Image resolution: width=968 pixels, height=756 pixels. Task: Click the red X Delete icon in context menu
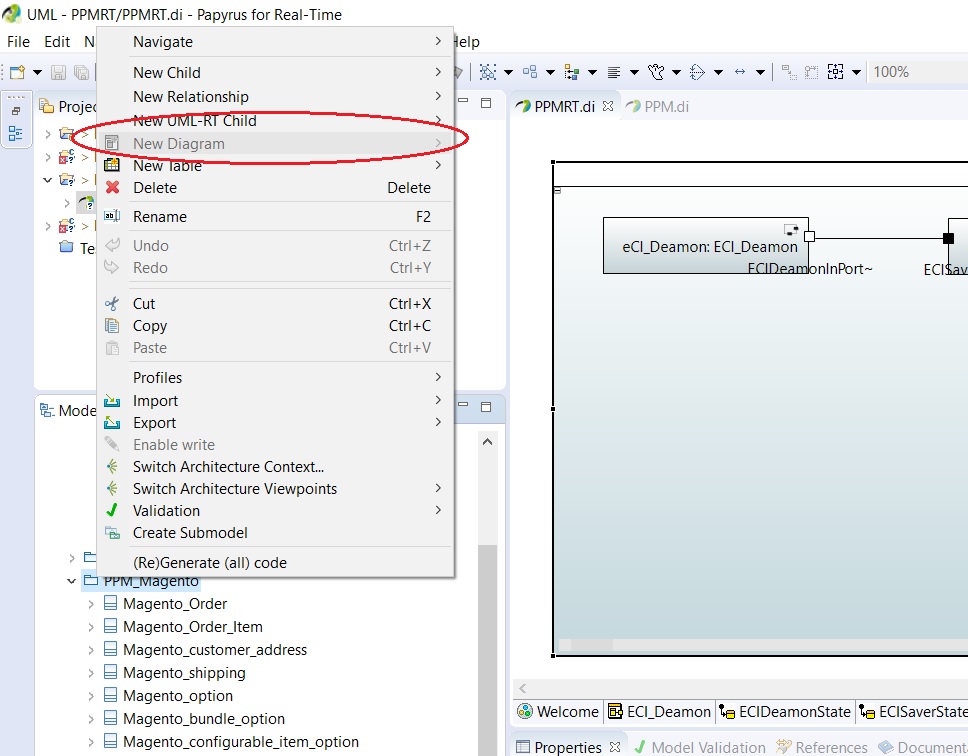pyautogui.click(x=112, y=187)
